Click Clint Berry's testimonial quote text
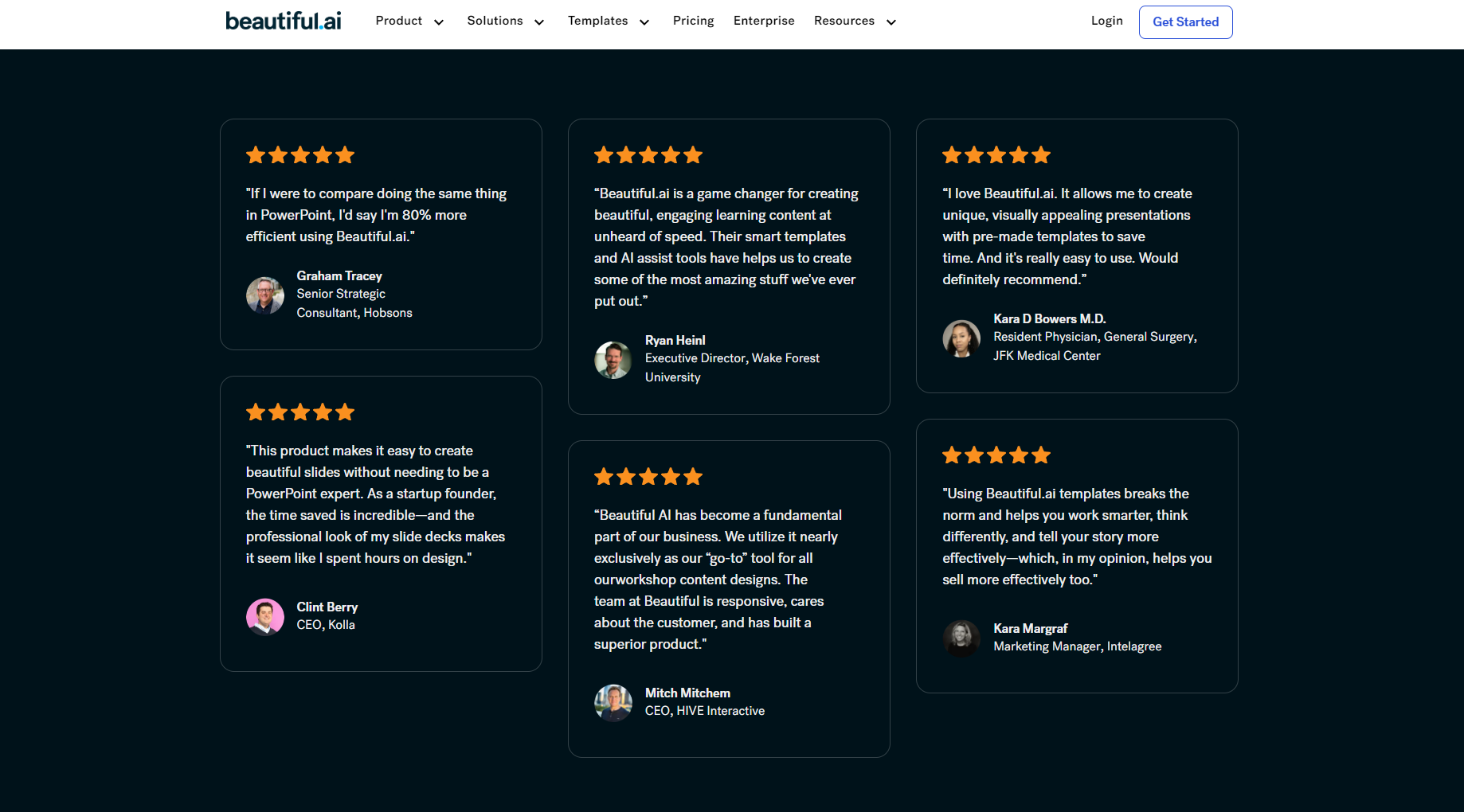This screenshot has height=812, width=1464. pos(375,505)
